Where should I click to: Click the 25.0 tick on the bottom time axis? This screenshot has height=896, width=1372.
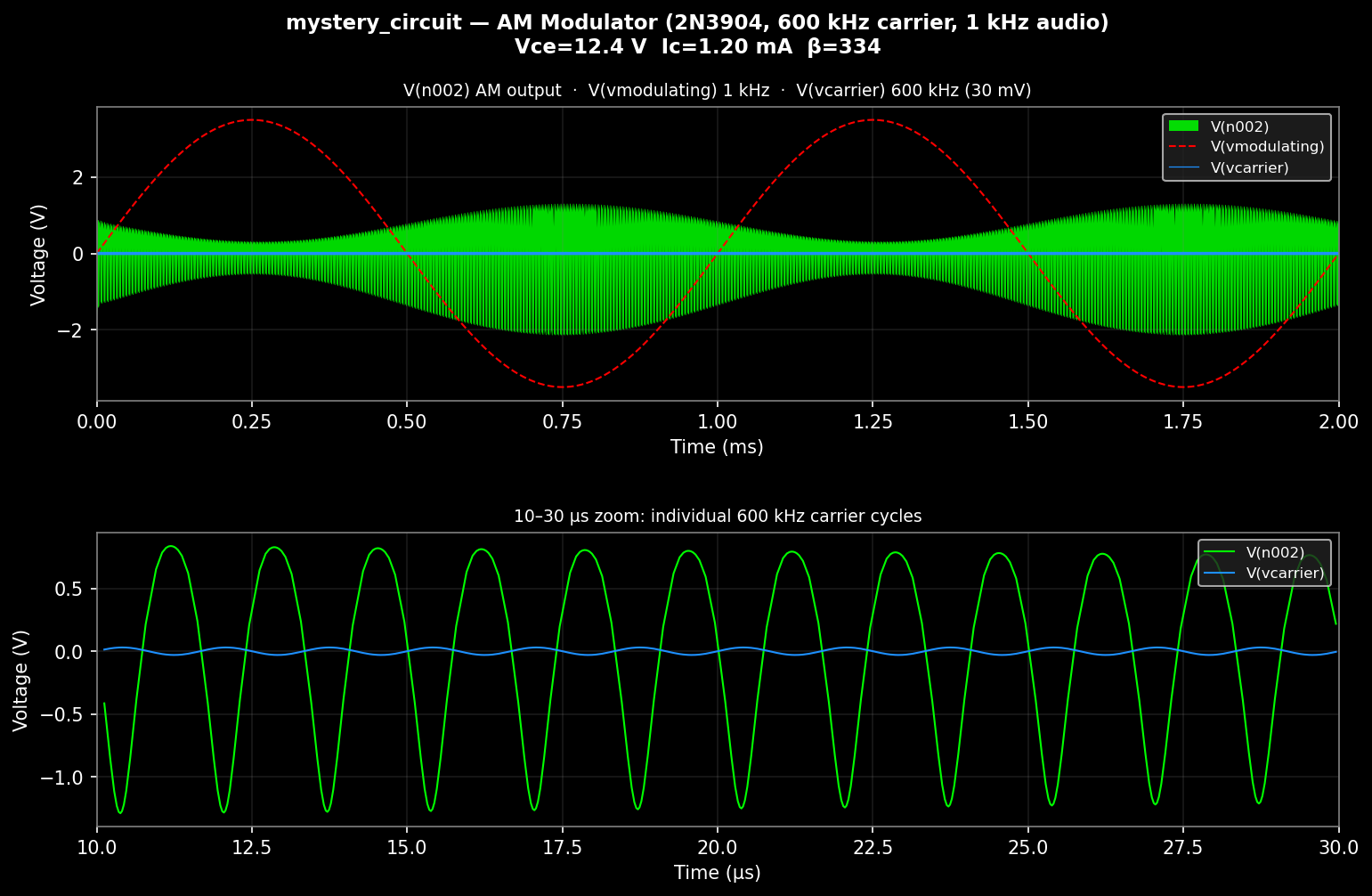pos(1027,848)
